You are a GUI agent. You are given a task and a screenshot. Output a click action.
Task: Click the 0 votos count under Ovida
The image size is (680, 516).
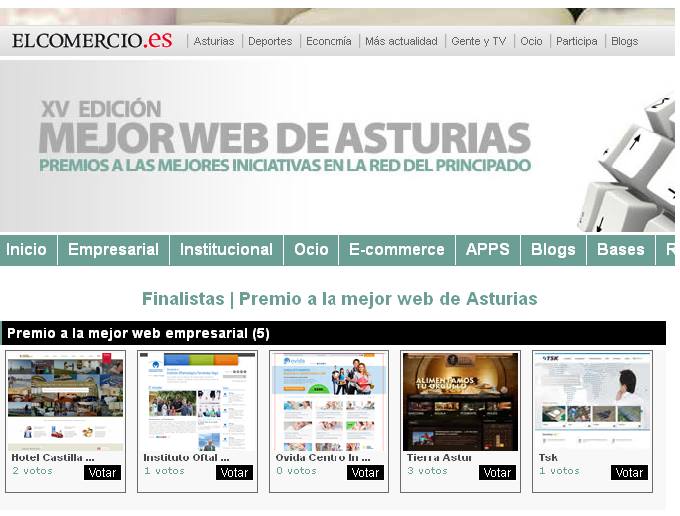(296, 471)
